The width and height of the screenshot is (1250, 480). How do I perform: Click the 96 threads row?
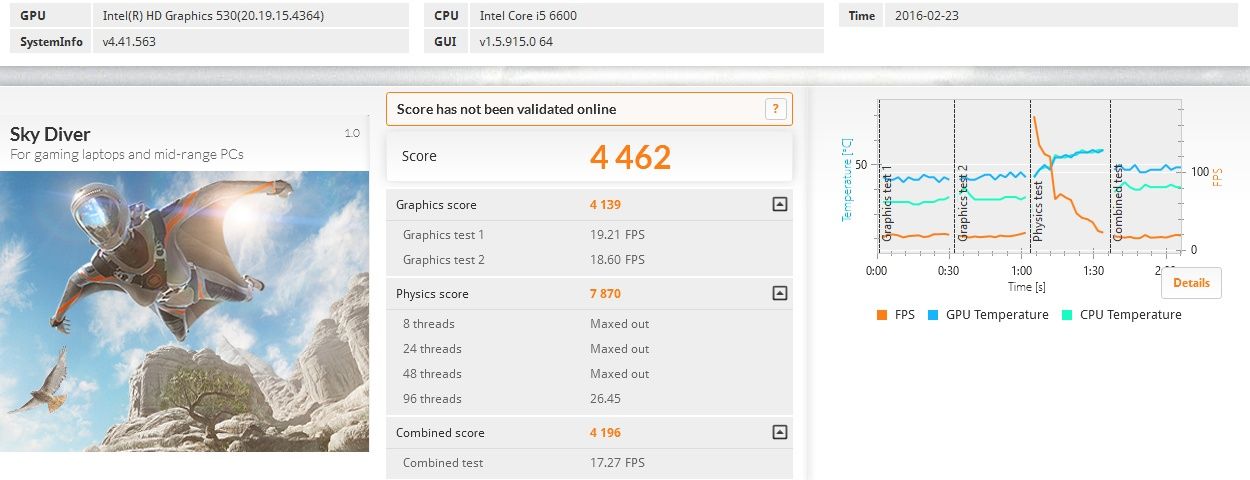(x=589, y=399)
